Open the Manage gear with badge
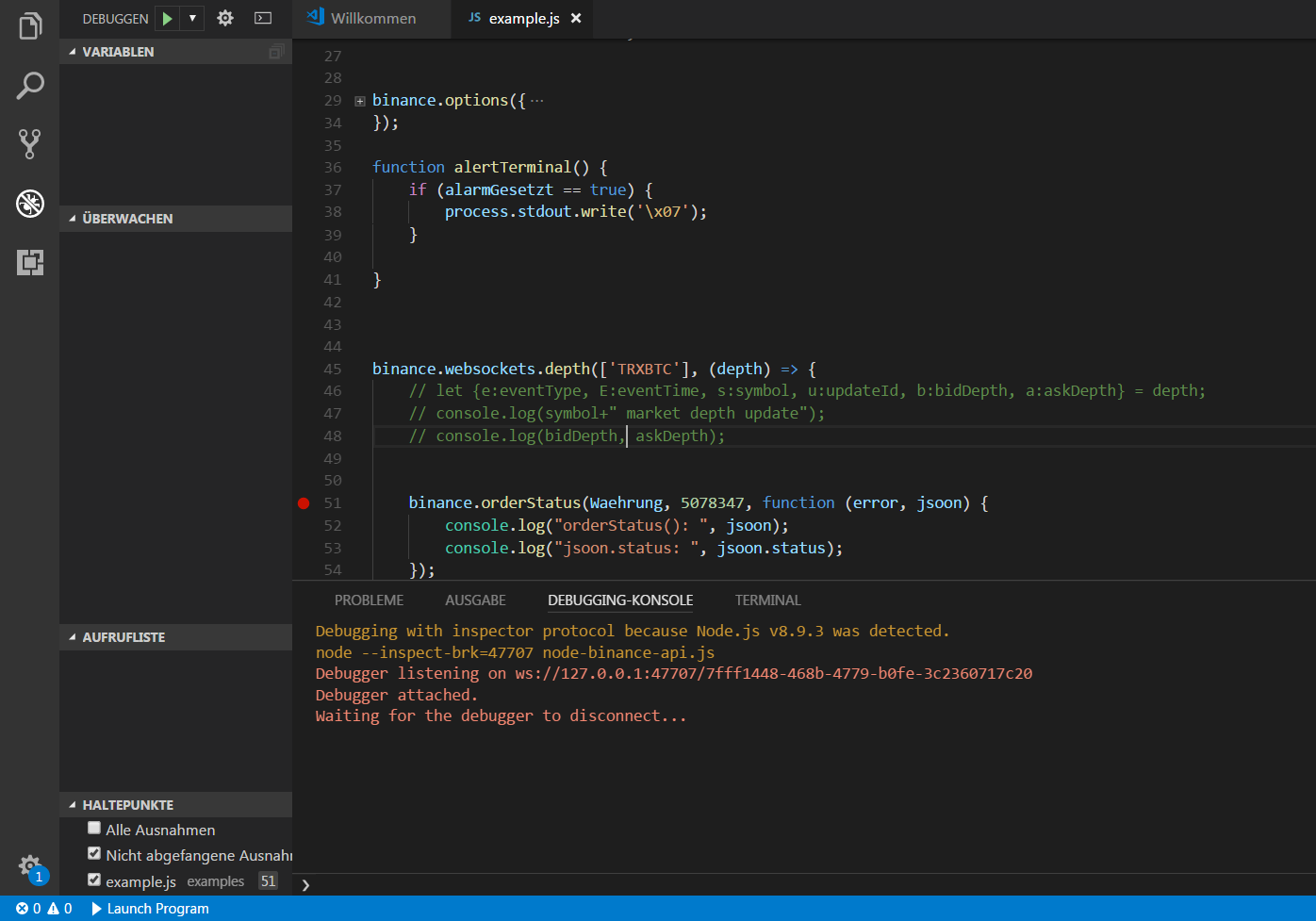The height and width of the screenshot is (921, 1316). [30, 867]
